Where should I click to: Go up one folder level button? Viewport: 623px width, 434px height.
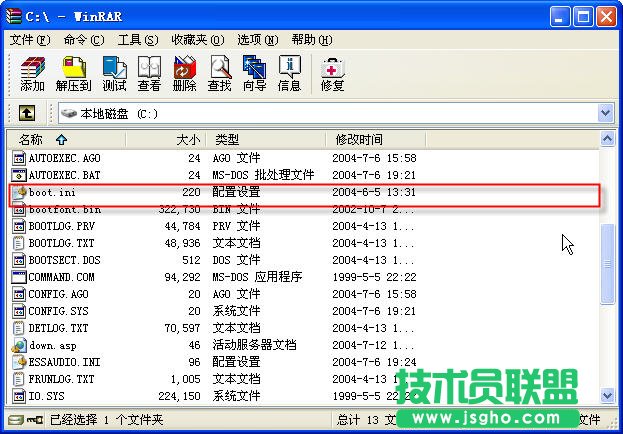point(27,113)
